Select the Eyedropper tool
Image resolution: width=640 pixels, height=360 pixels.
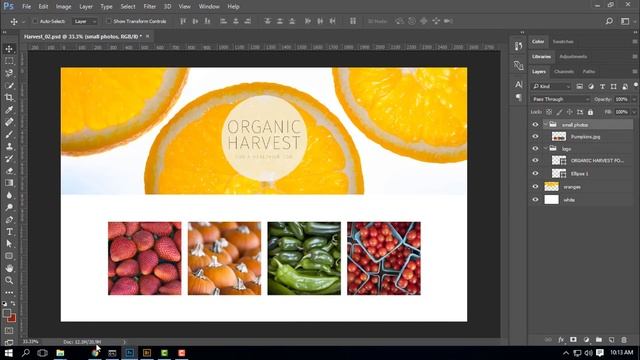(9, 110)
